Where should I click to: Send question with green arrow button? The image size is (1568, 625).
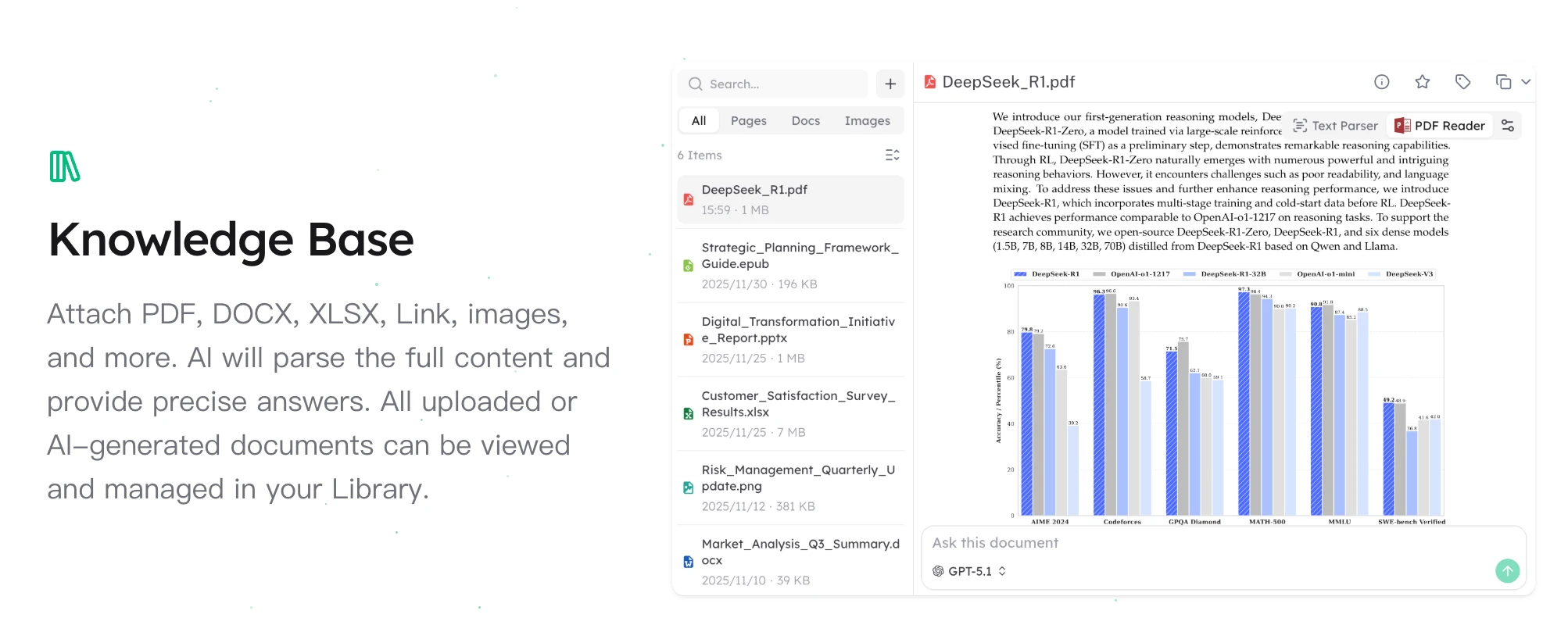click(1508, 571)
